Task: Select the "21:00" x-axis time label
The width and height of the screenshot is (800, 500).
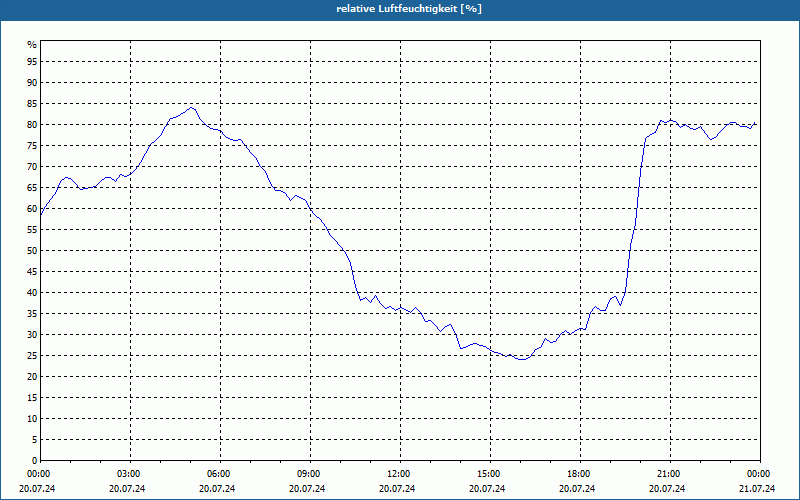Action: pyautogui.click(x=668, y=474)
